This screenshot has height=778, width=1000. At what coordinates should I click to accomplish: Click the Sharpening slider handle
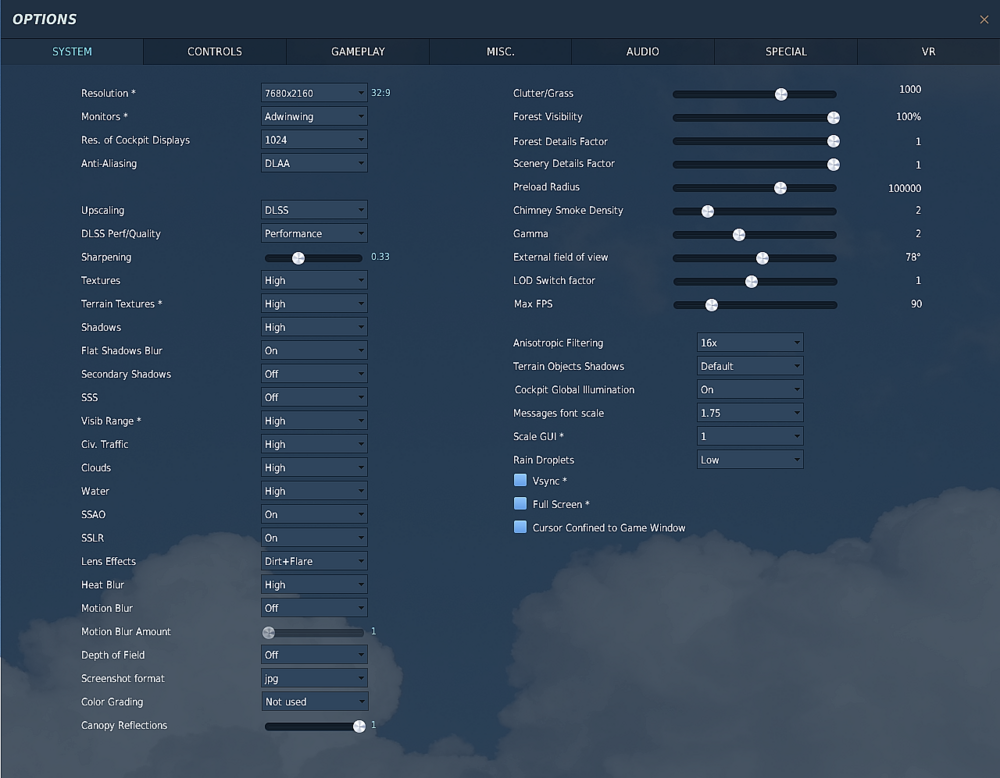click(x=298, y=258)
